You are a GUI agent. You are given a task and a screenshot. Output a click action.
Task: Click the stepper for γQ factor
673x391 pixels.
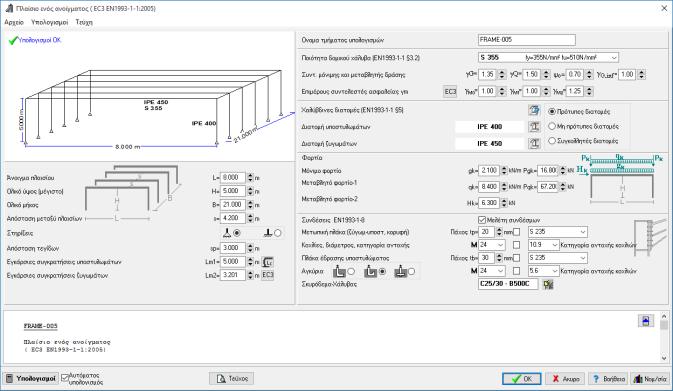click(546, 74)
